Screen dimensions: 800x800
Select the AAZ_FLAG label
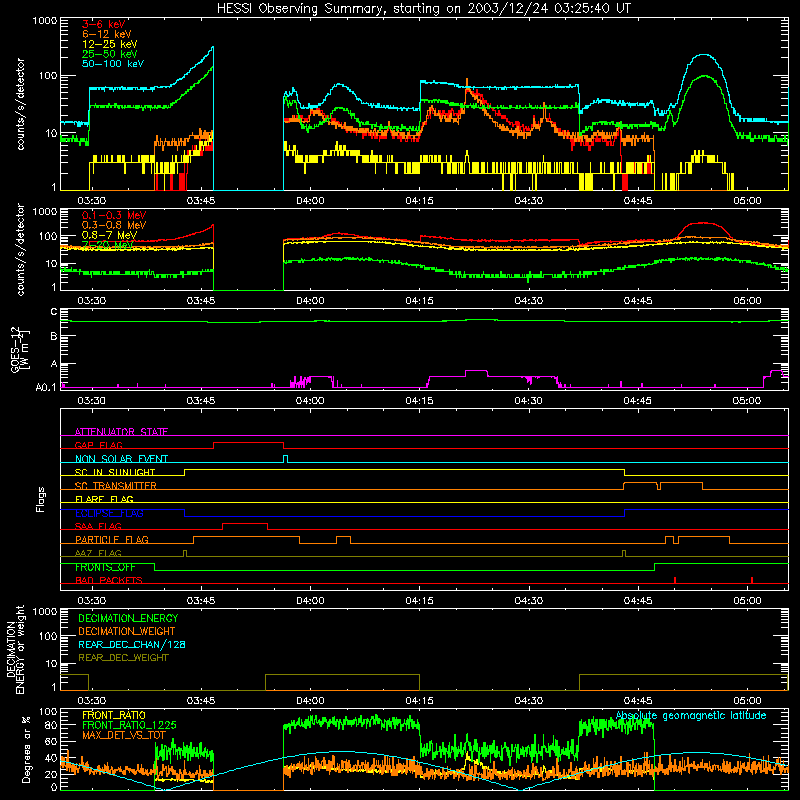[x=98, y=553]
